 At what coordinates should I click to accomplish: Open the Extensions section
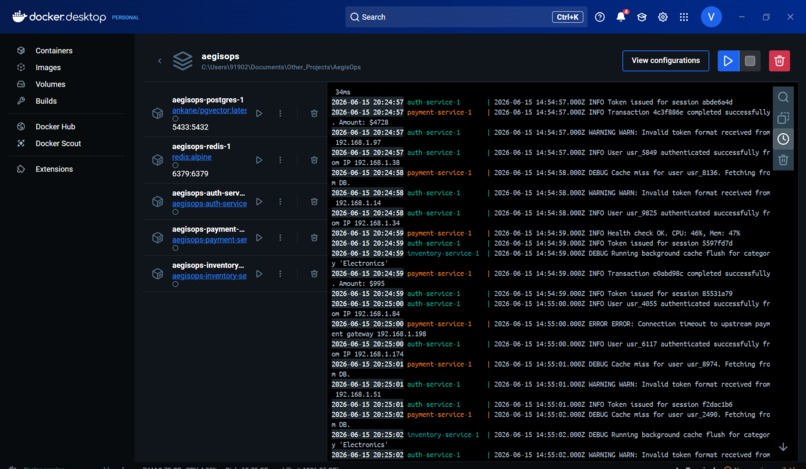[54, 169]
